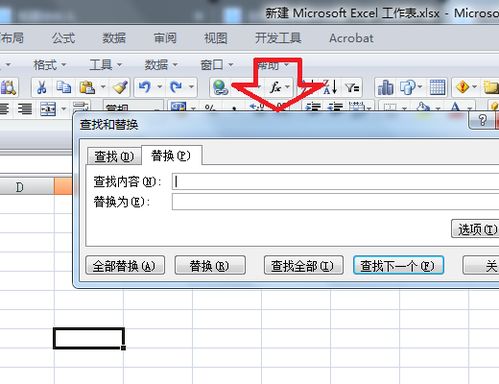Click the Undo arrow icon
The image size is (499, 384).
tap(145, 88)
